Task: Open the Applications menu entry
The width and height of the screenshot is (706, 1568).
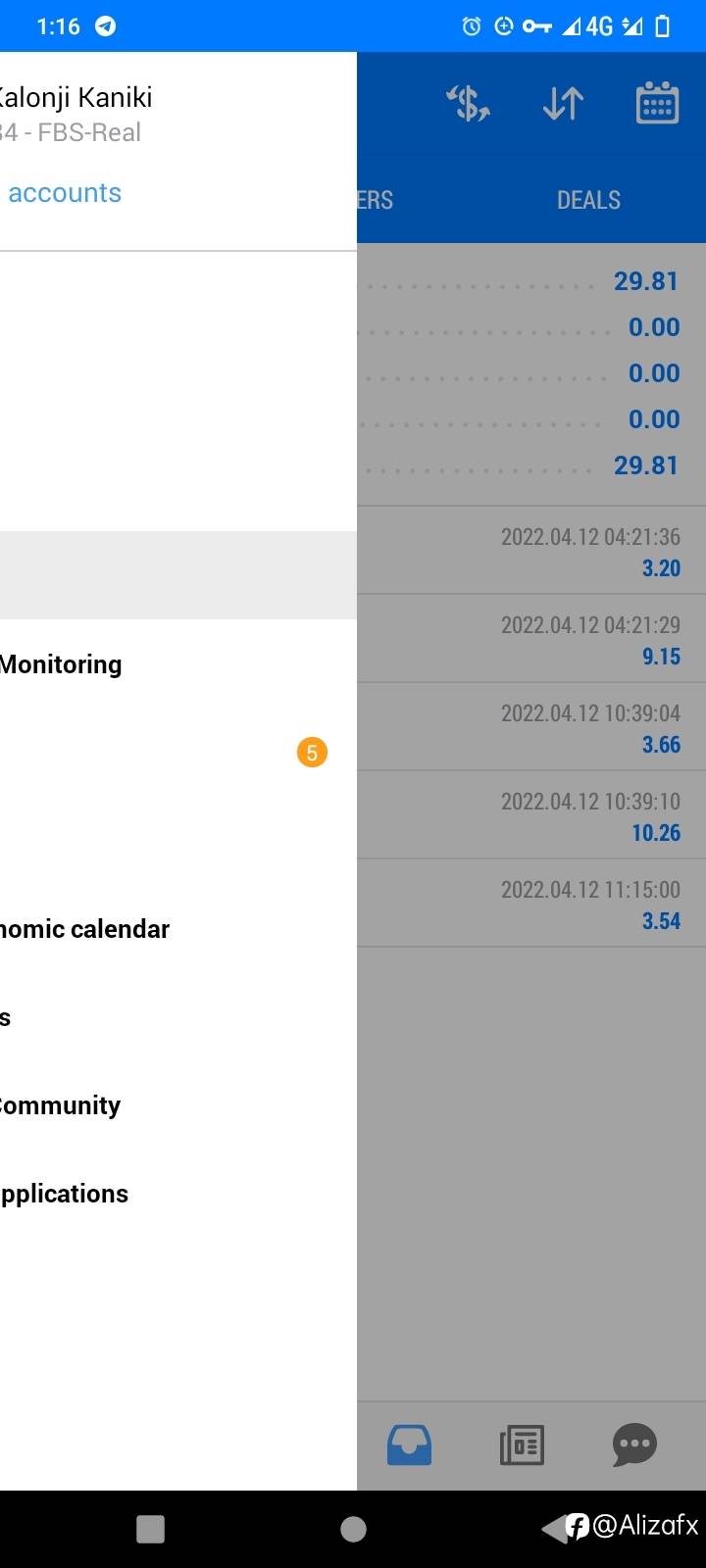Action: [65, 1194]
